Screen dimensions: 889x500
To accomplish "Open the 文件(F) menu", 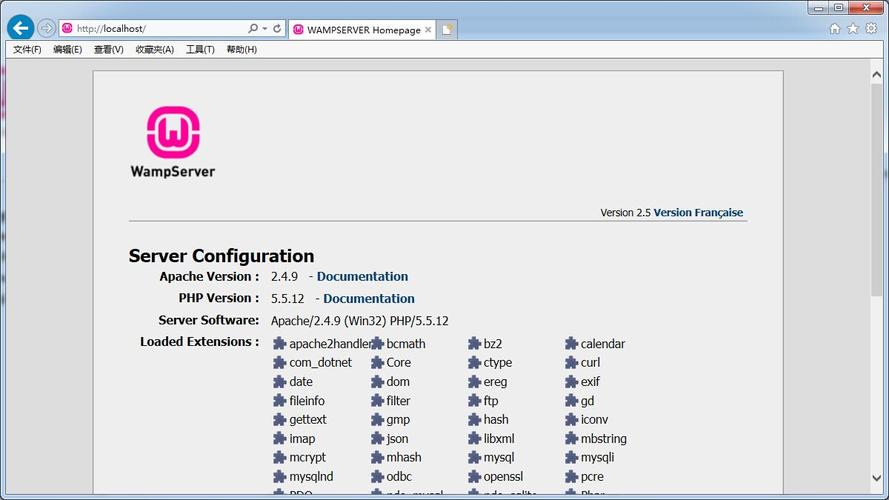I will [x=27, y=49].
